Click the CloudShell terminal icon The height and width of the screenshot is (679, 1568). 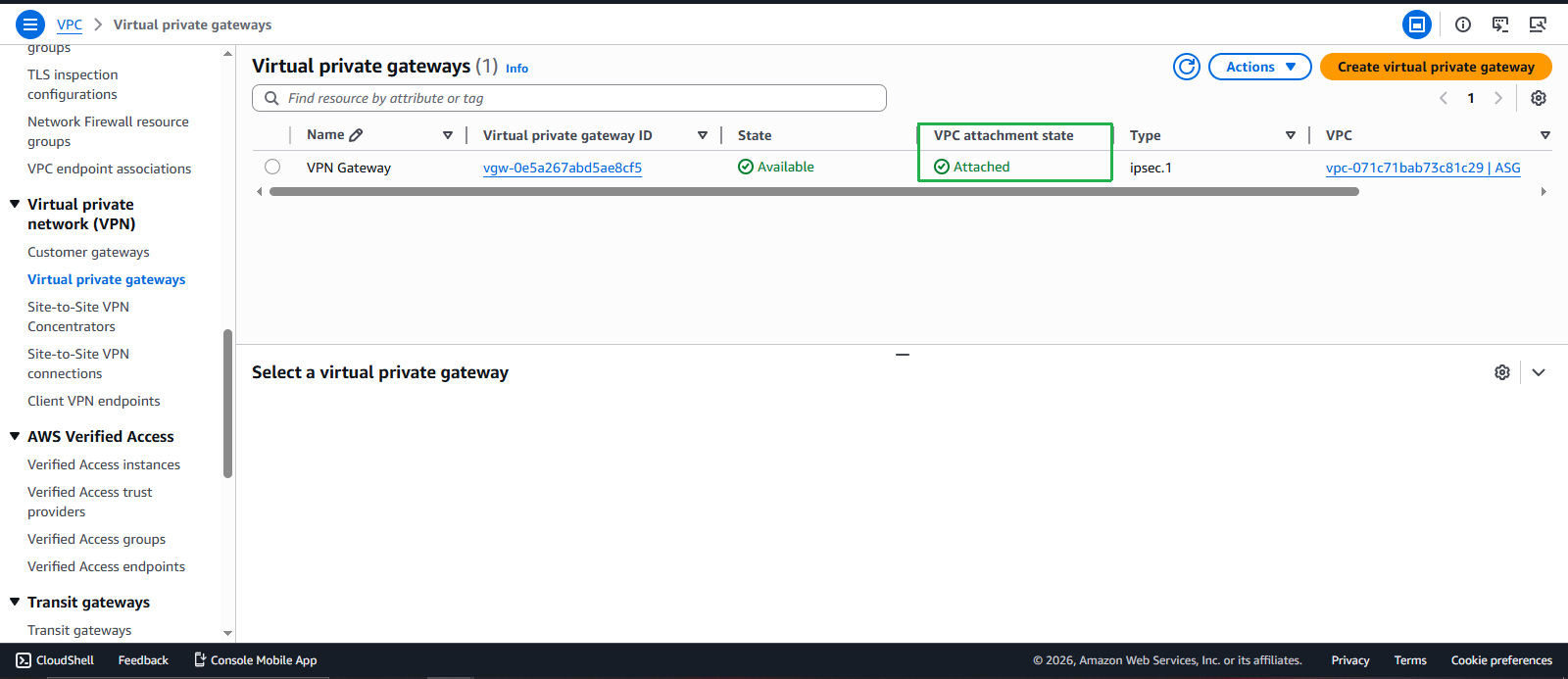24,660
